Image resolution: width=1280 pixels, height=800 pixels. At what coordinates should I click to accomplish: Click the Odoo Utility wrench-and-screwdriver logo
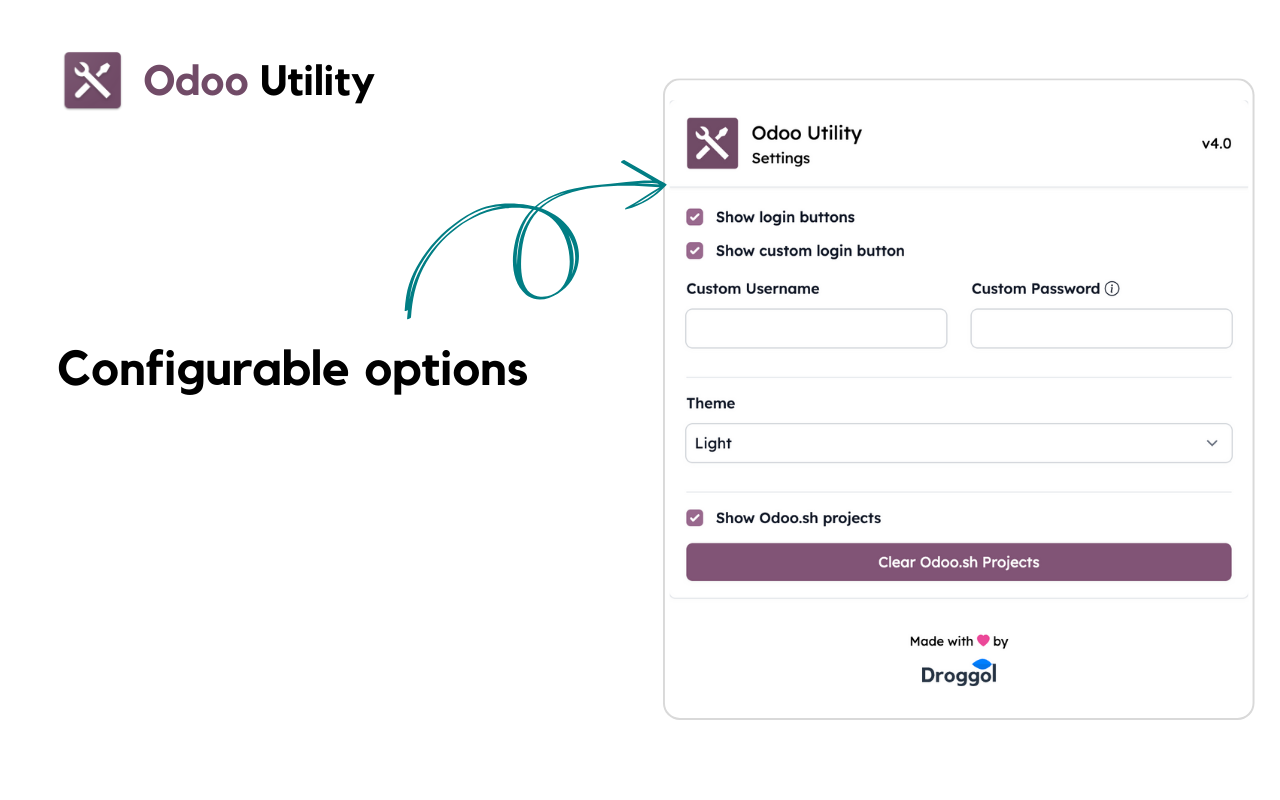click(x=92, y=80)
